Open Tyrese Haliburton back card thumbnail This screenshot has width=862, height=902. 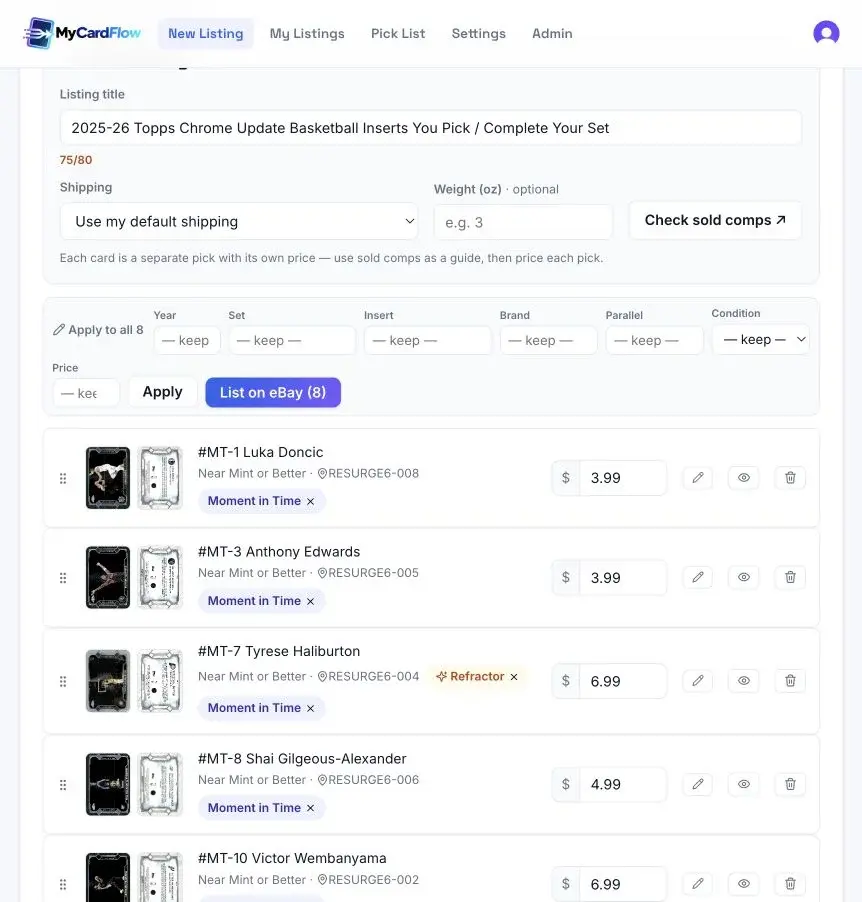coord(161,681)
